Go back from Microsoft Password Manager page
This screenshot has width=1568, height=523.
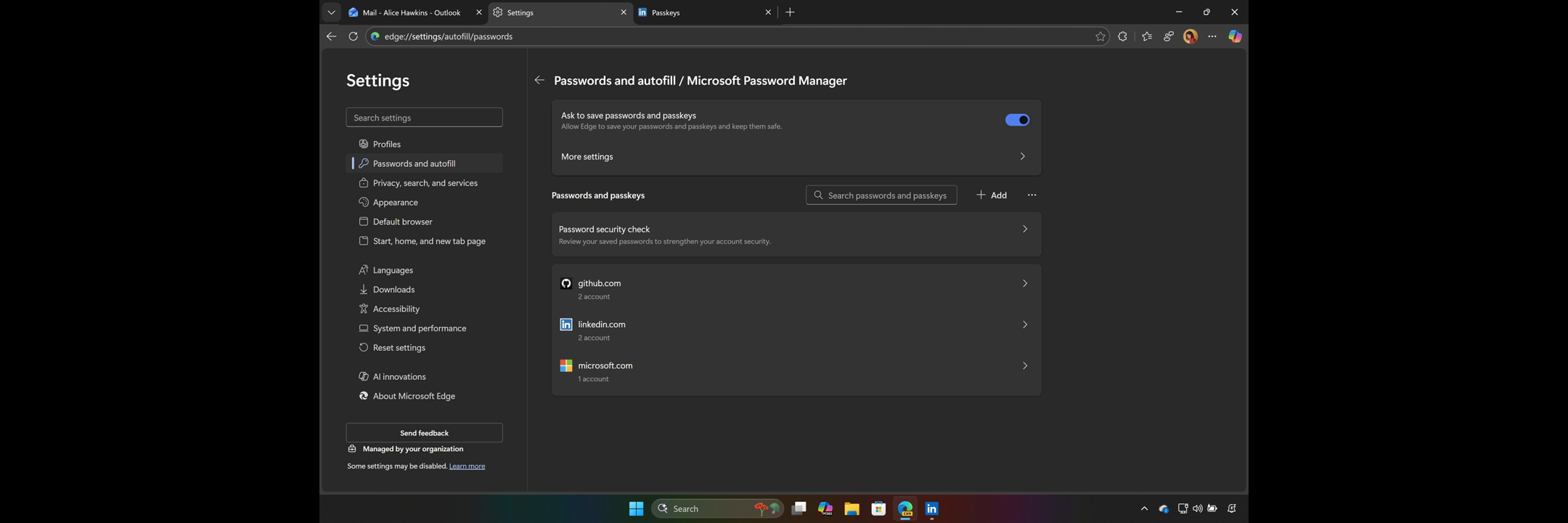539,81
